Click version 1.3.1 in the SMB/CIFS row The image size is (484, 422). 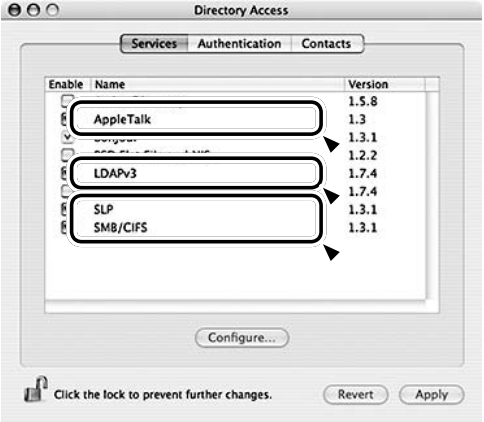point(363,228)
